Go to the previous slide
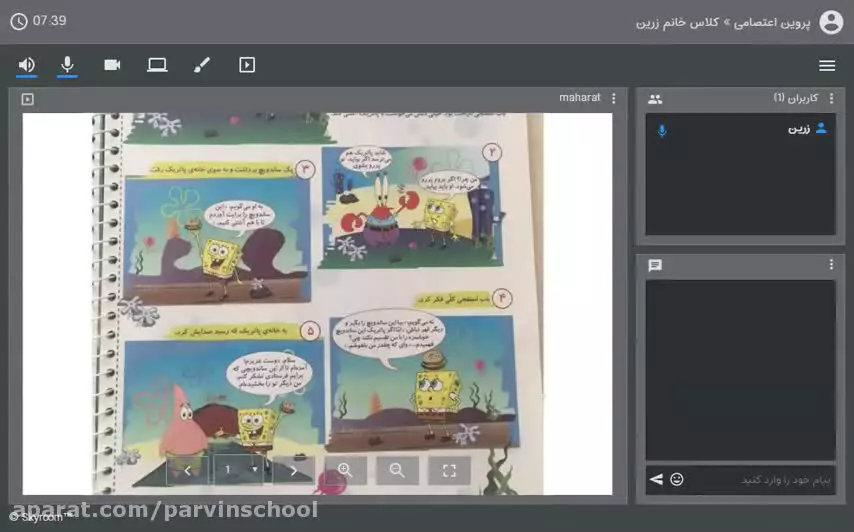 pos(187,470)
